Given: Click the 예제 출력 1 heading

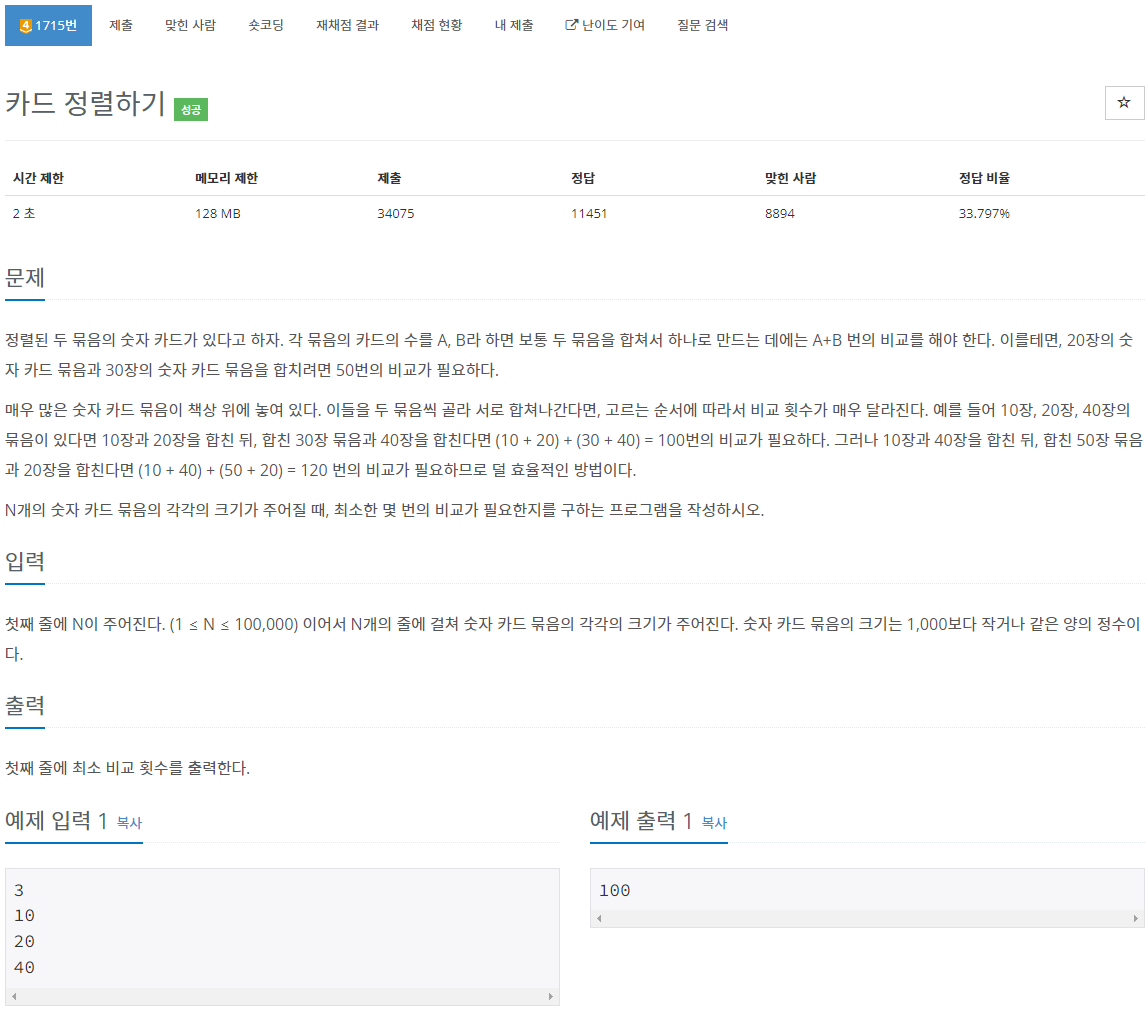Looking at the screenshot, I should (641, 821).
